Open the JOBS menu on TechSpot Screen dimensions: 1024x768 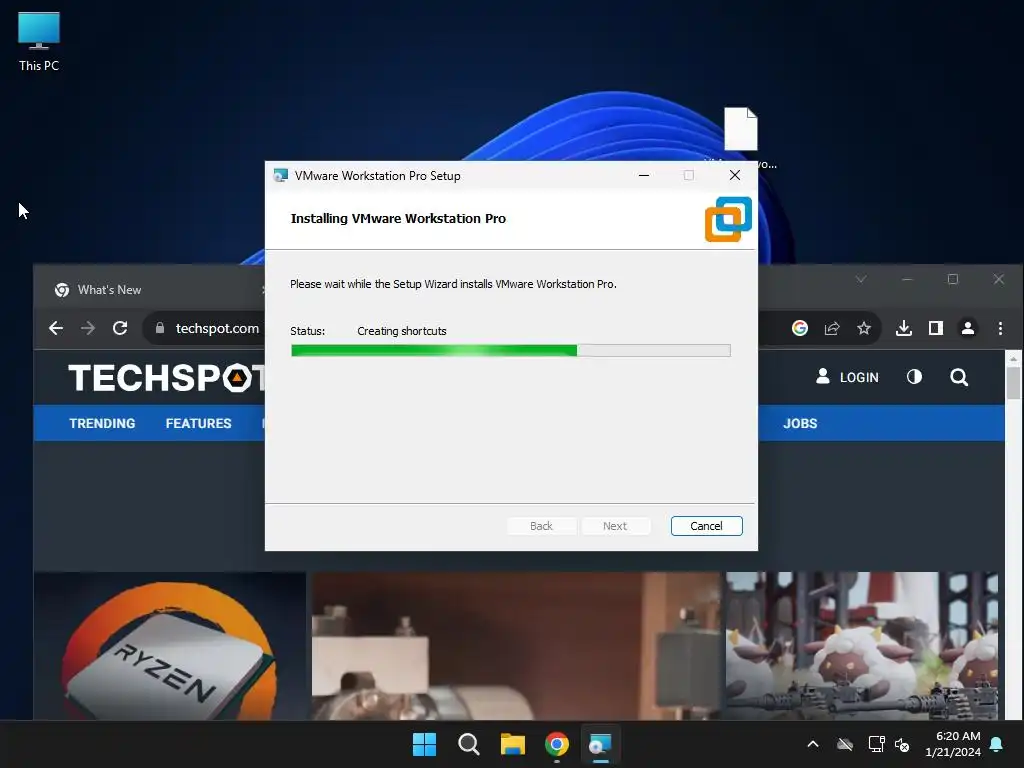pos(800,423)
